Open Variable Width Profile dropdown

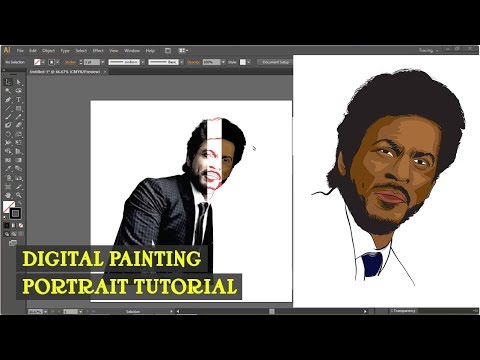coord(143,62)
